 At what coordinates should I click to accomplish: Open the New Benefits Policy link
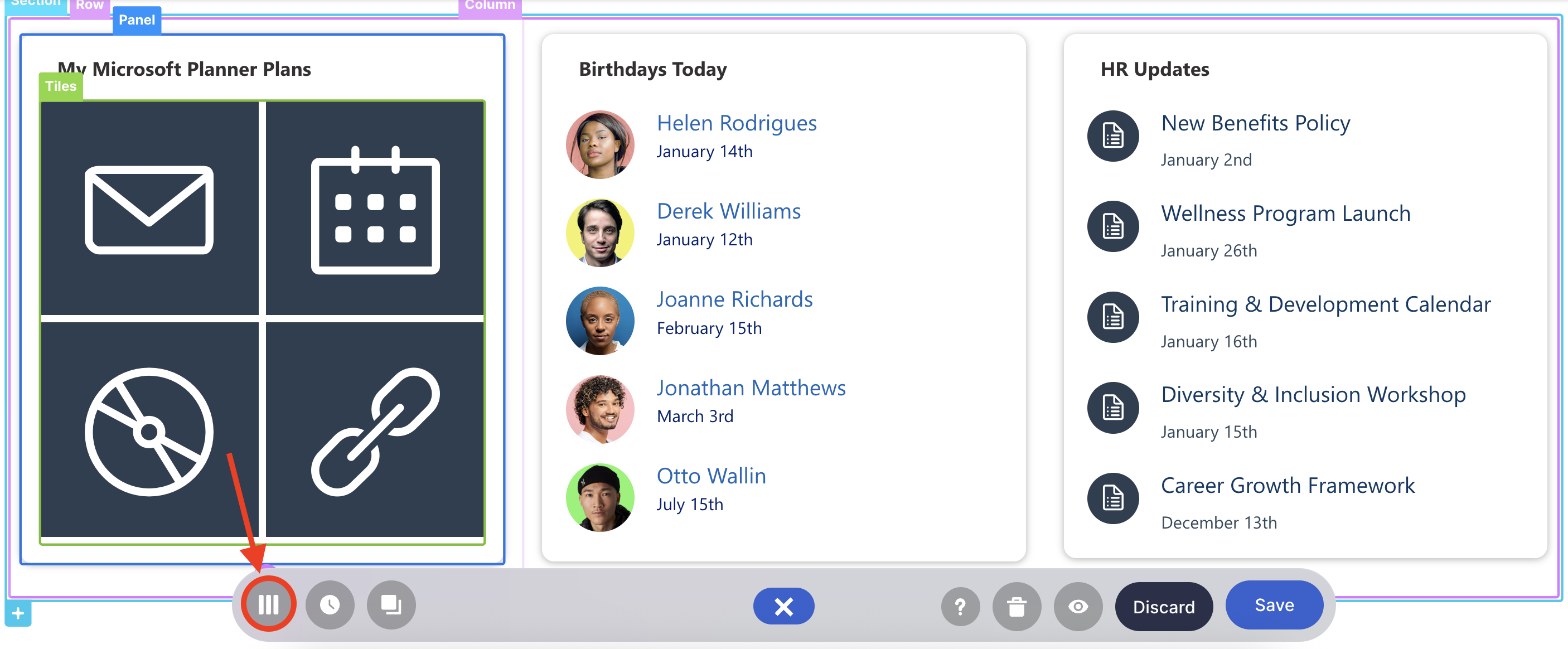click(1255, 123)
